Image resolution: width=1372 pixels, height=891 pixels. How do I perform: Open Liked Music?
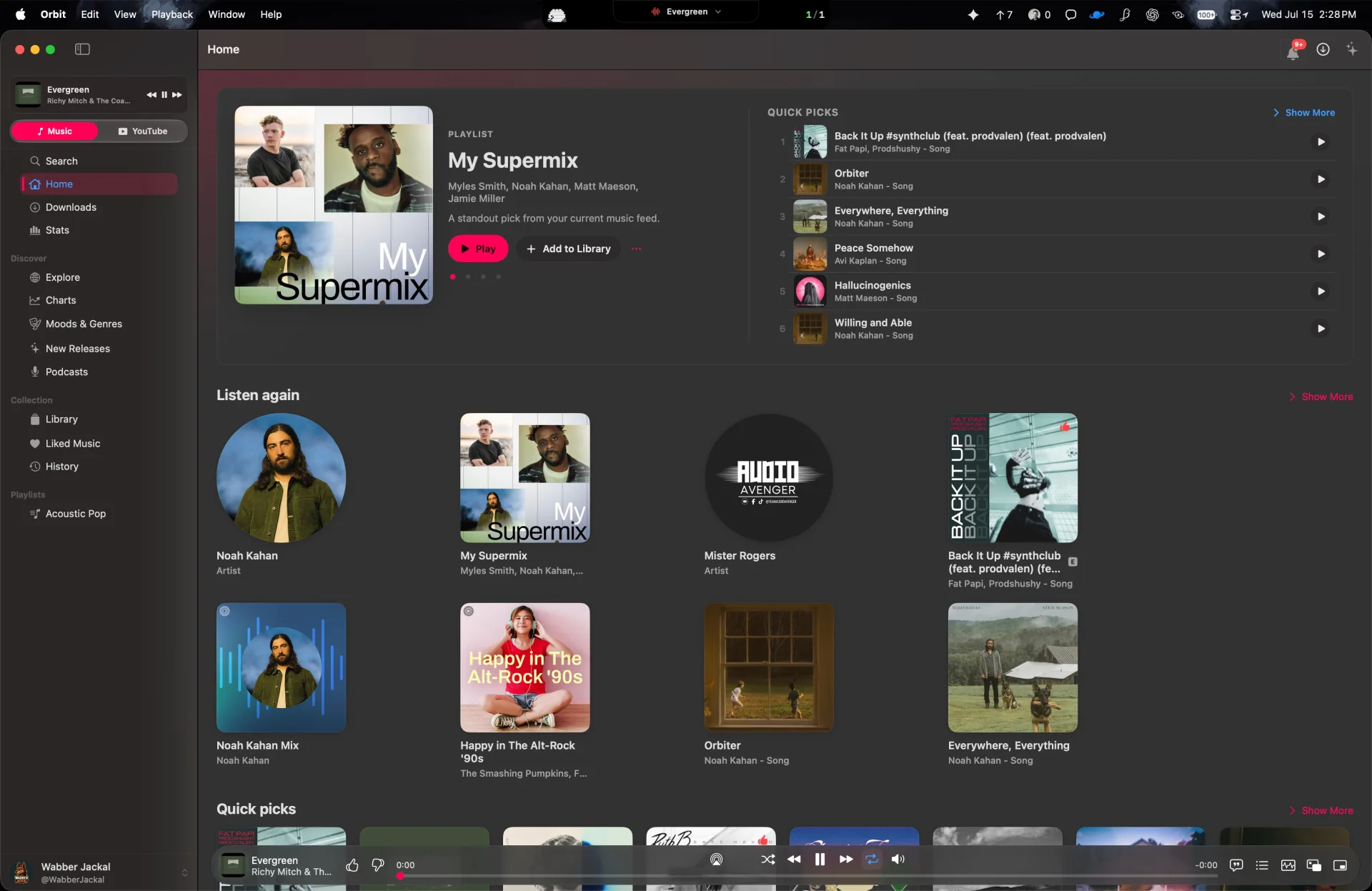(99, 444)
